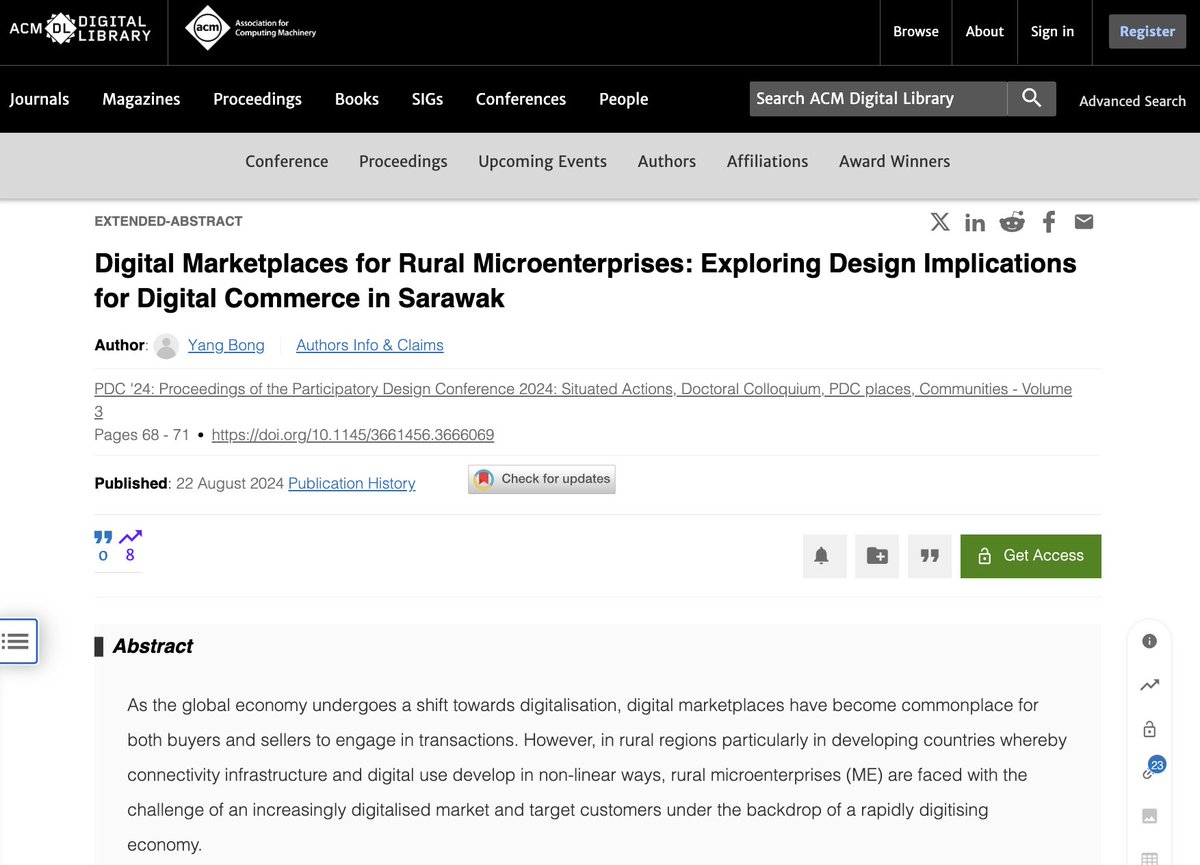Open Publication History link
The image size is (1200, 865).
coord(352,483)
